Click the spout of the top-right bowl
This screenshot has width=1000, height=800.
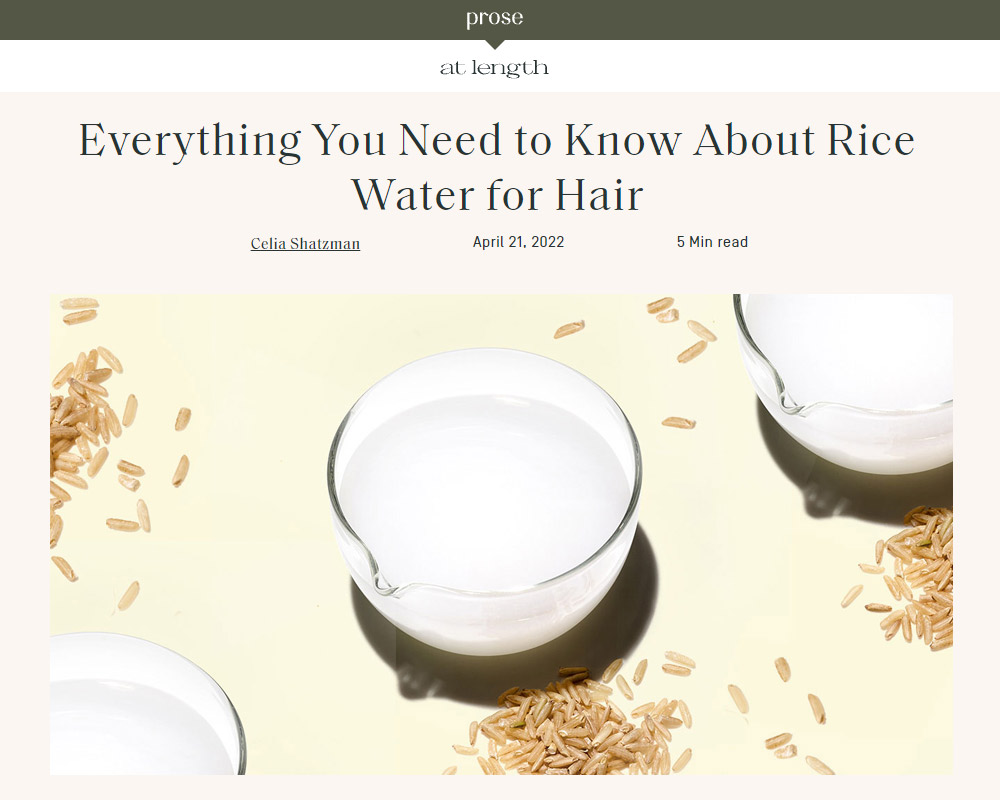(x=790, y=403)
